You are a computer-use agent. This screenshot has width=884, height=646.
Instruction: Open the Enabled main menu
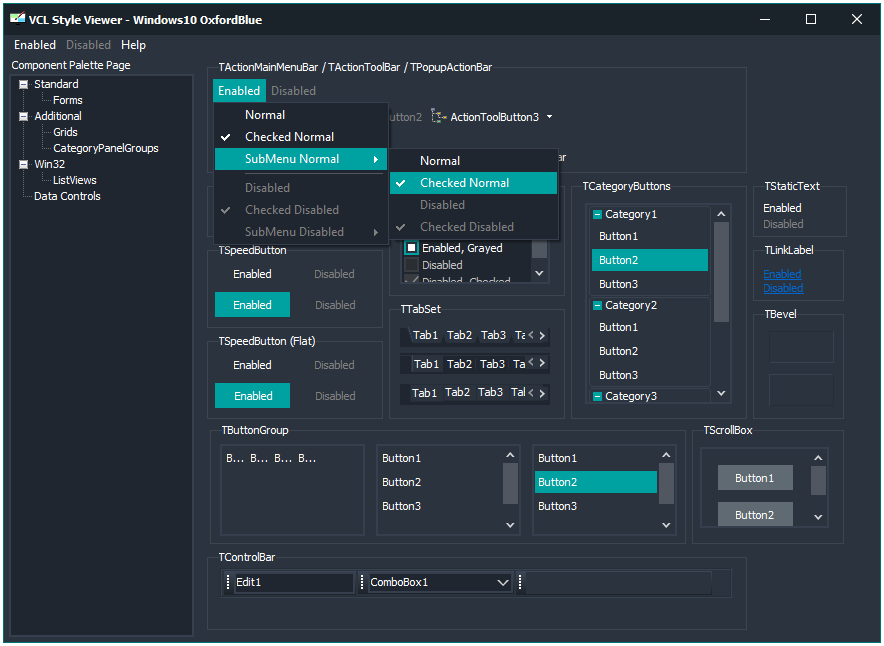[35, 45]
